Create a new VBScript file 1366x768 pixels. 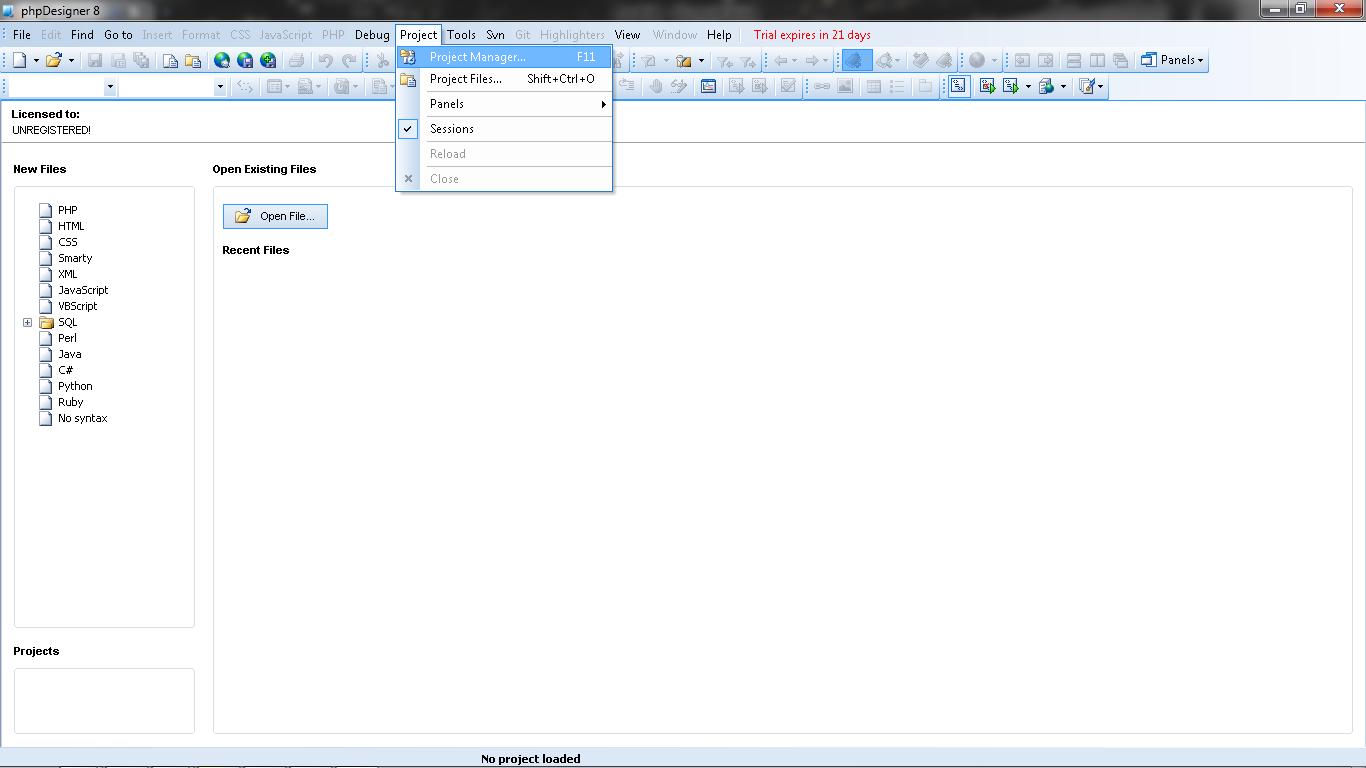(78, 306)
